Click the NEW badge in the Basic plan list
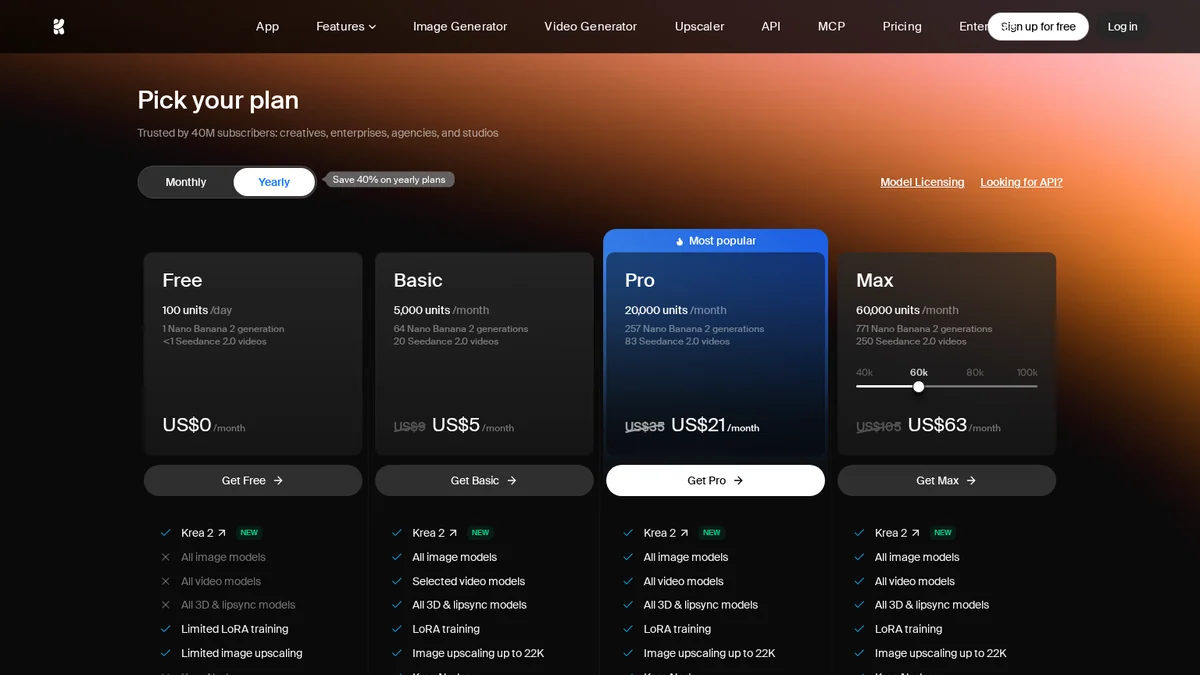This screenshot has height=675, width=1200. 480,533
